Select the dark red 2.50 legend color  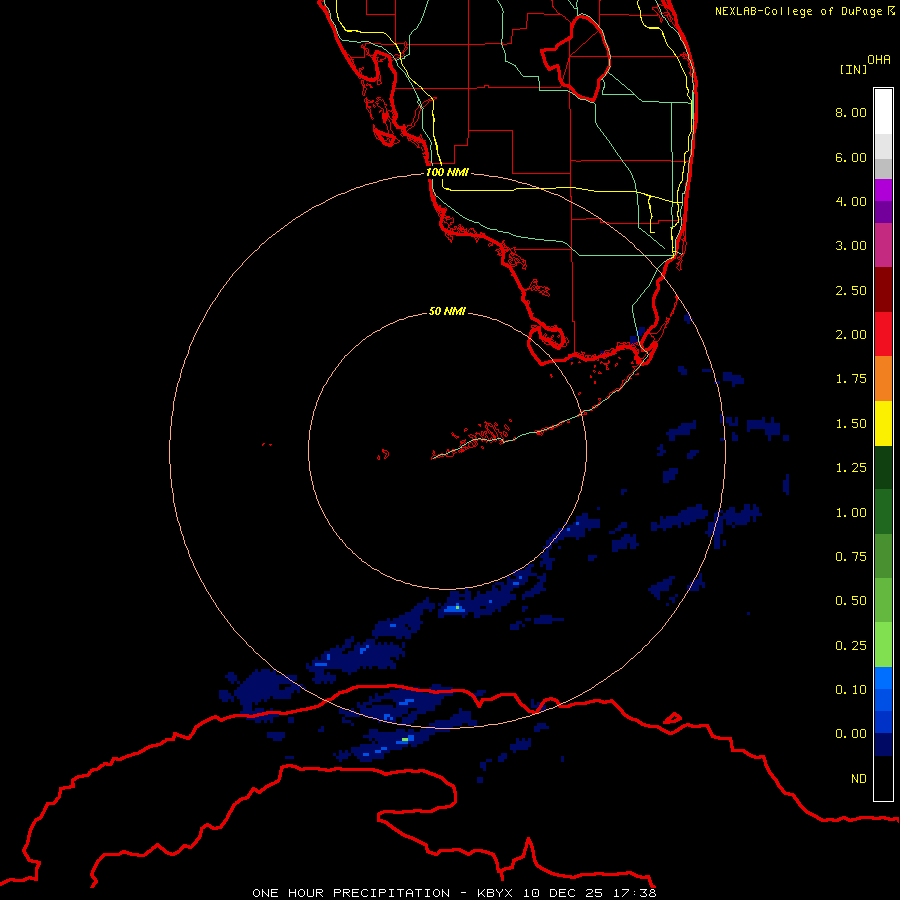883,290
